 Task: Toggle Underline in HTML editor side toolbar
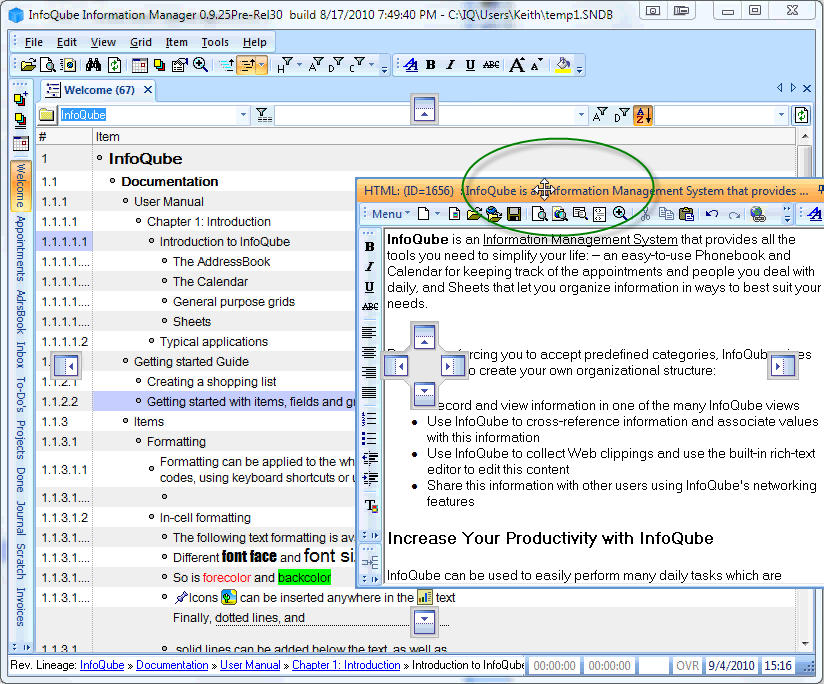click(x=370, y=286)
